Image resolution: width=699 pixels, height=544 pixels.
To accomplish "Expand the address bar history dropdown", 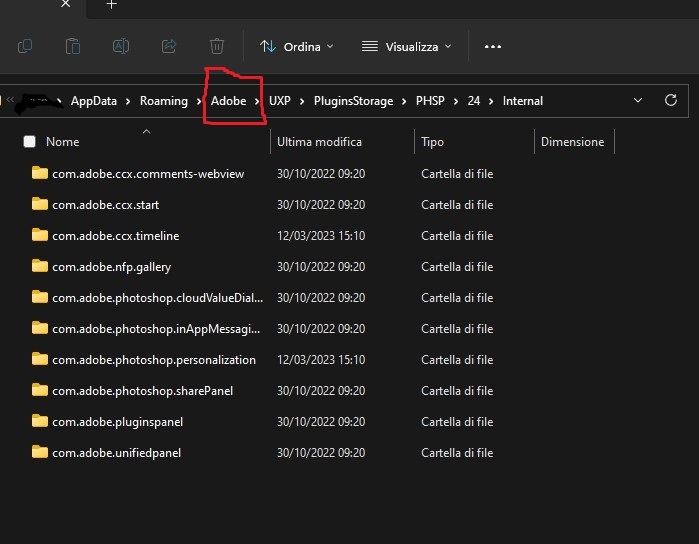I will click(x=638, y=100).
